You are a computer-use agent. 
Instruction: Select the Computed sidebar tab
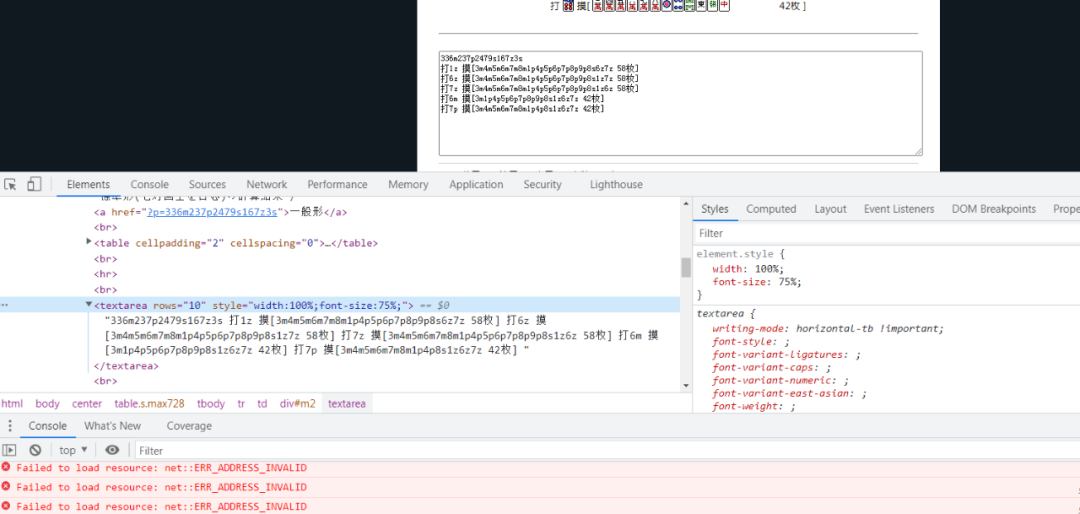pos(771,209)
